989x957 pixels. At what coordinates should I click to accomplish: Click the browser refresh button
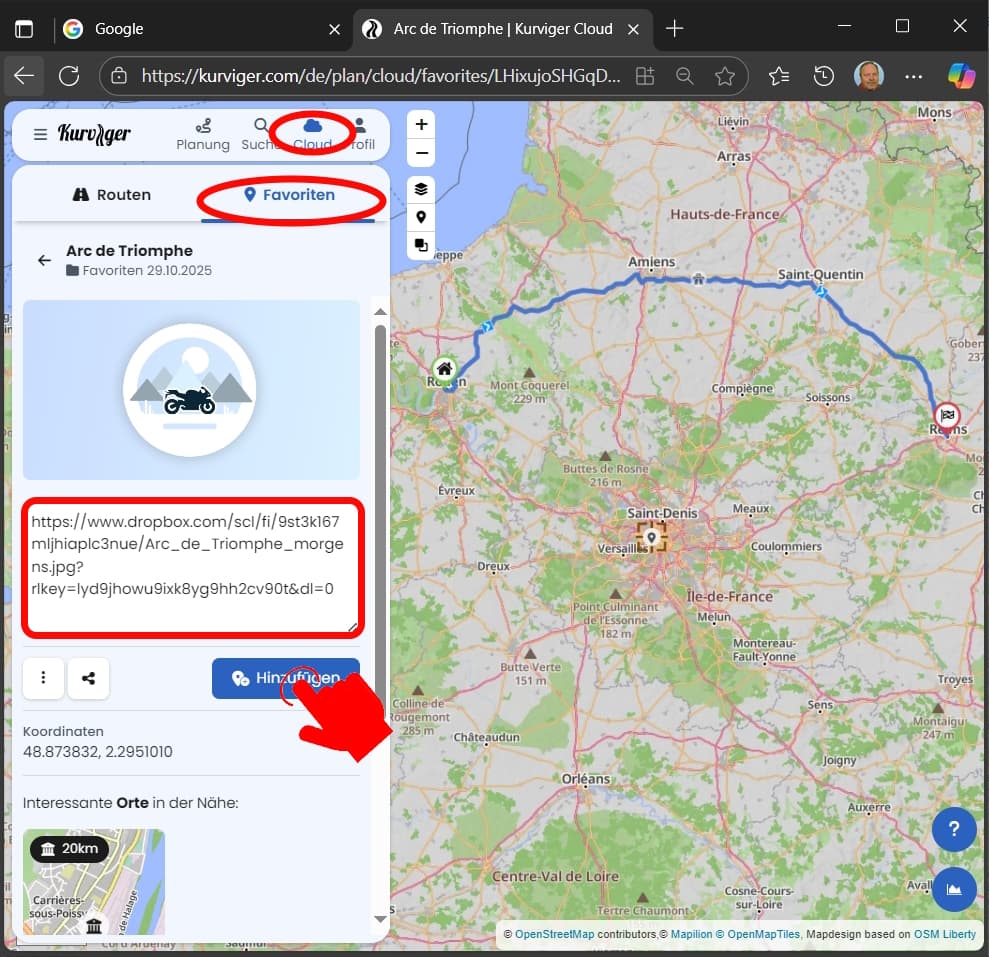(69, 76)
